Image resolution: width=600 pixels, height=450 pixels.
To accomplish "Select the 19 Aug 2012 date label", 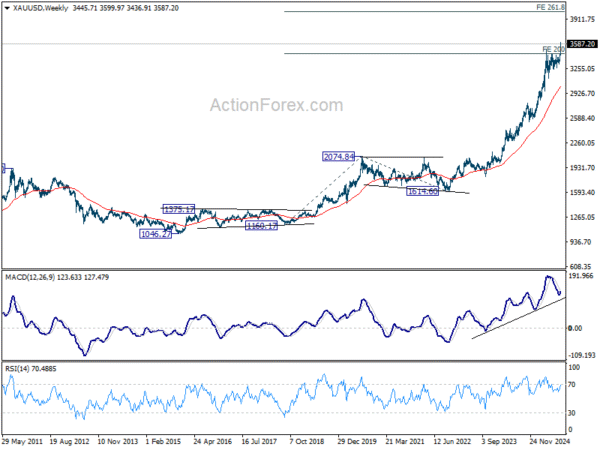I will pyautogui.click(x=69, y=442).
